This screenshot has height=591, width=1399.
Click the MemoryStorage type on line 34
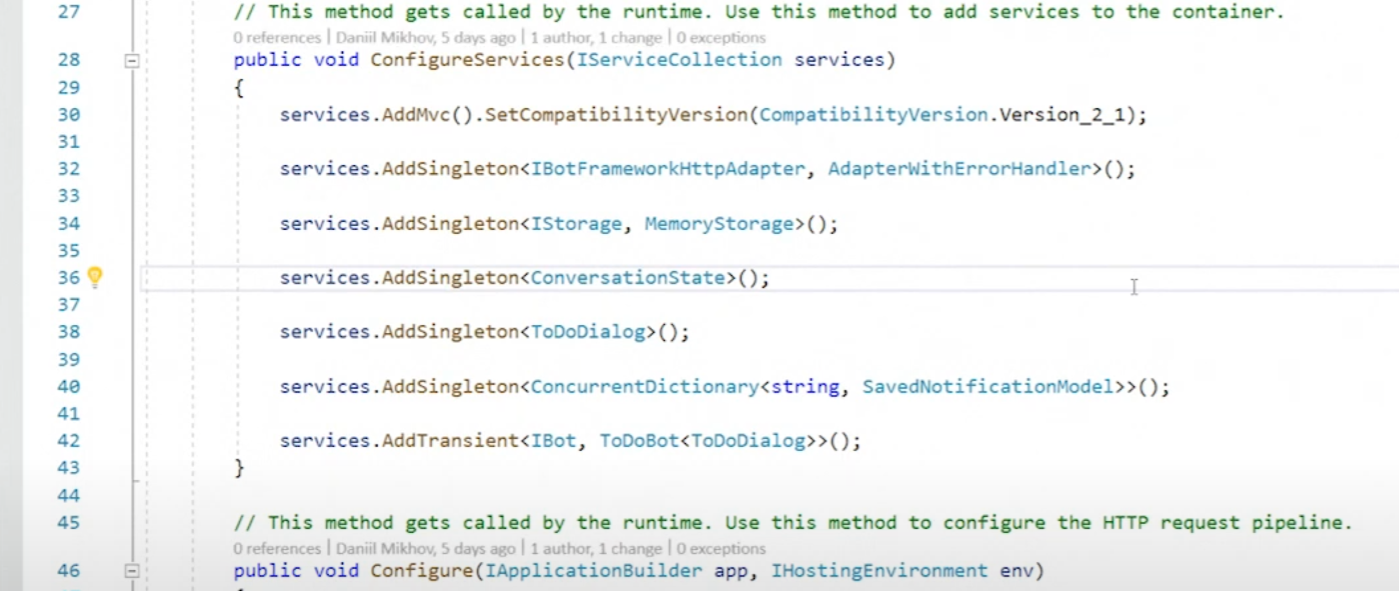click(x=719, y=224)
